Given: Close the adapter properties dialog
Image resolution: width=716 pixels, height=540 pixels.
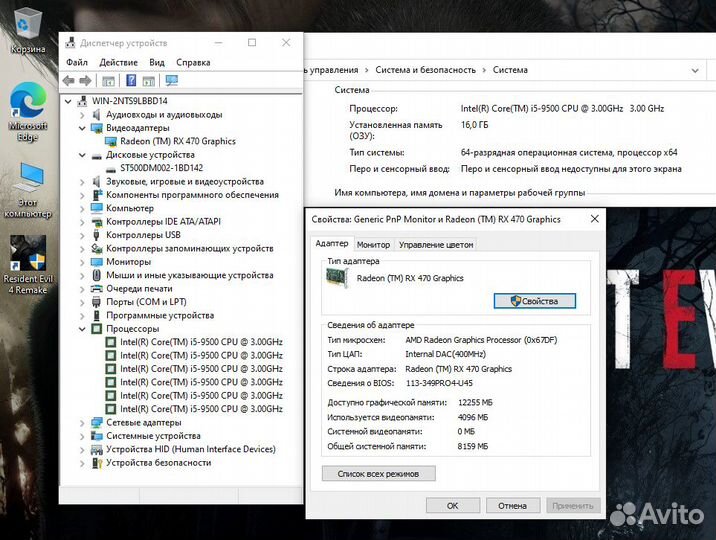Looking at the screenshot, I should [x=595, y=219].
